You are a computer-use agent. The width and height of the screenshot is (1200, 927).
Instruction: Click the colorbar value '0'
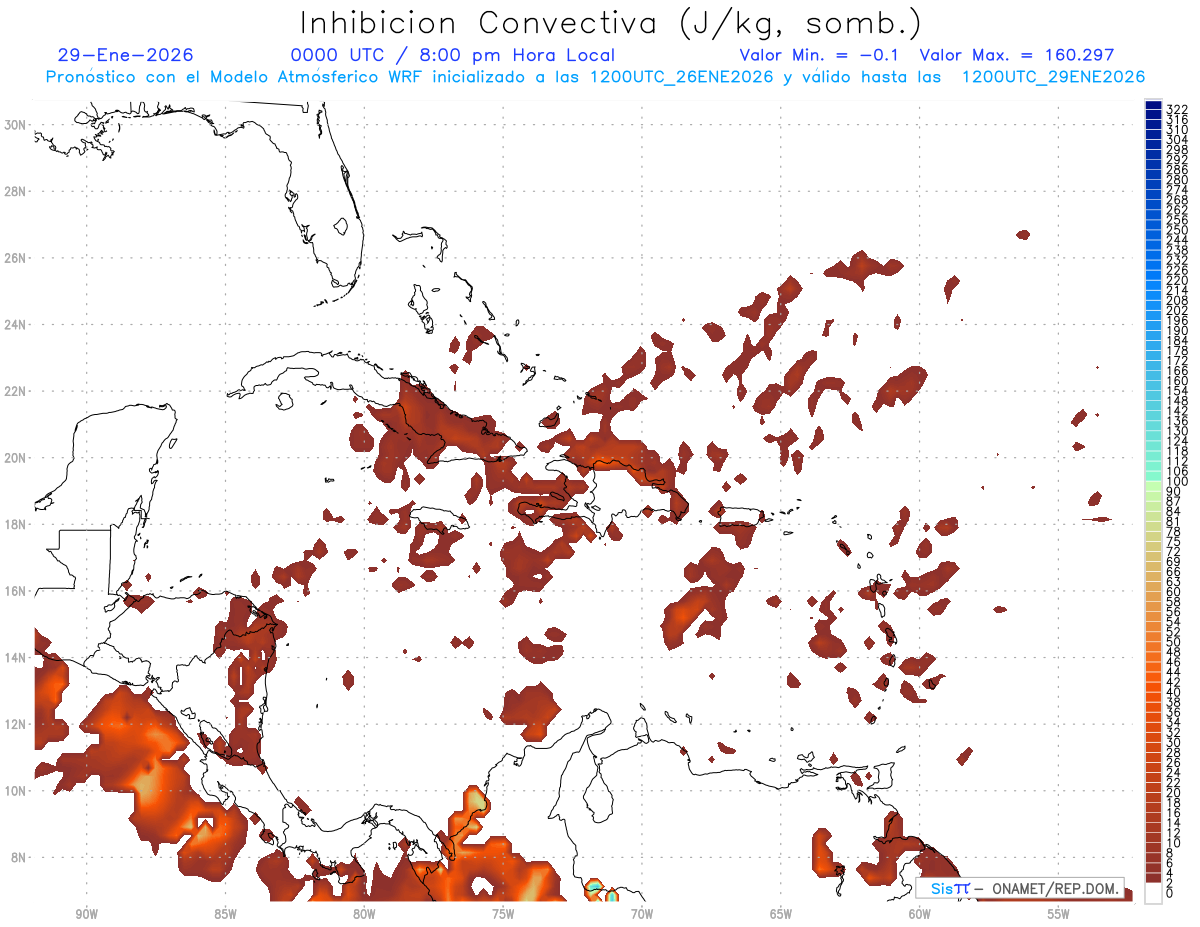[1170, 894]
